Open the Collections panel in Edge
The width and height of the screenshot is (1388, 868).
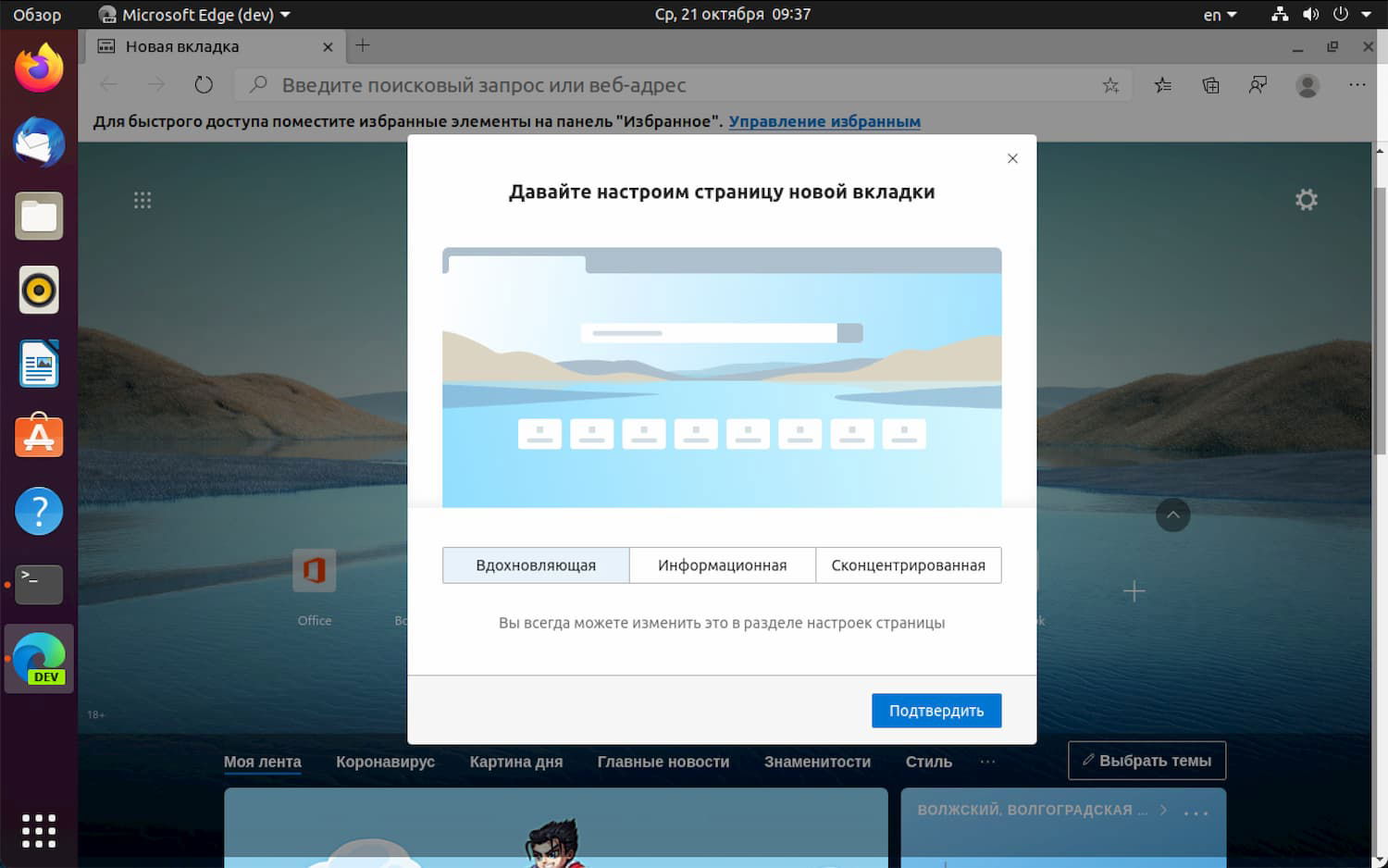coord(1209,84)
